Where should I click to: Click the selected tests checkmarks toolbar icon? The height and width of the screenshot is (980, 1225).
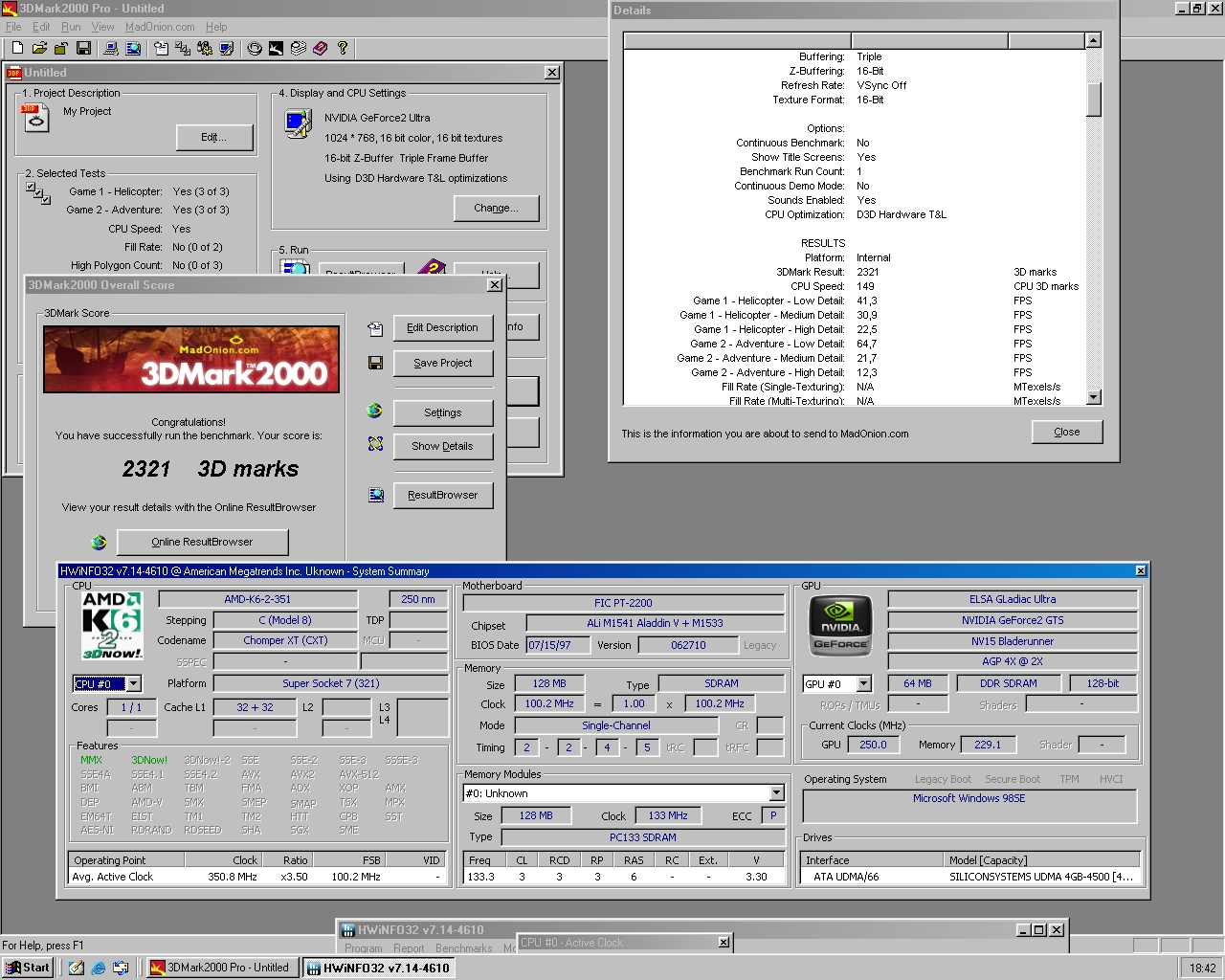point(183,48)
